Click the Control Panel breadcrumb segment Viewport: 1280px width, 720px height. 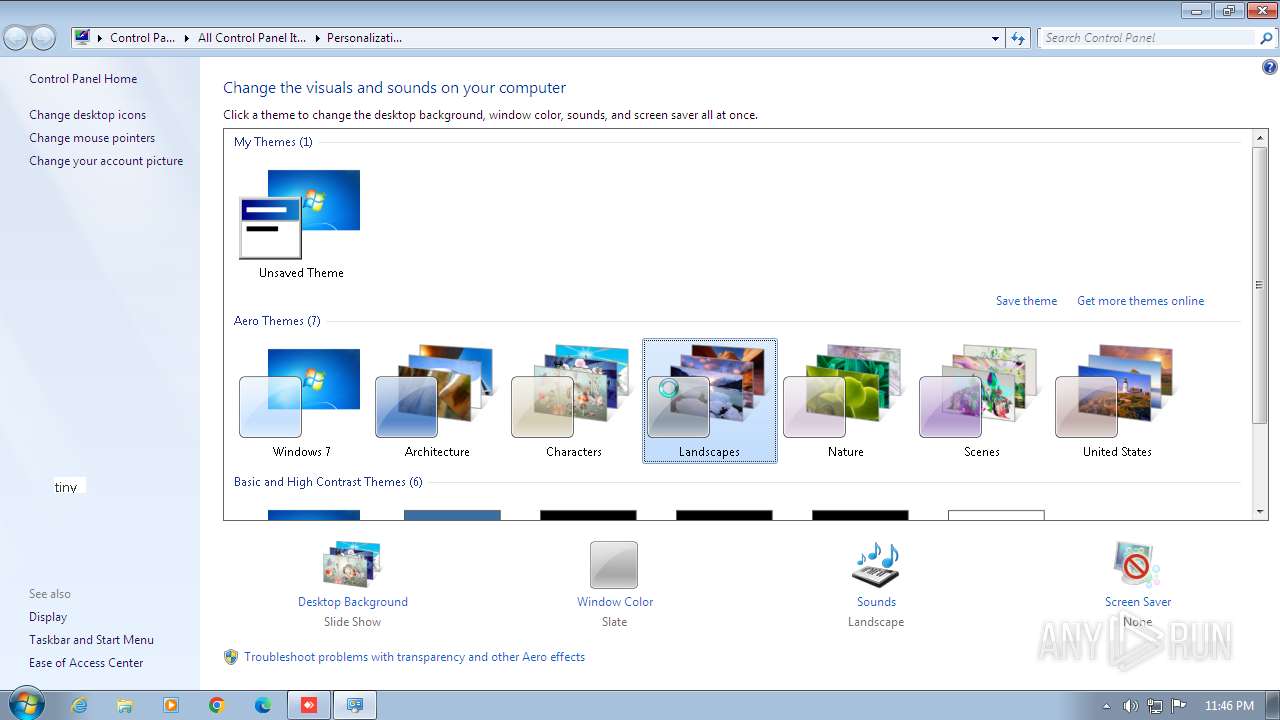click(x=142, y=38)
